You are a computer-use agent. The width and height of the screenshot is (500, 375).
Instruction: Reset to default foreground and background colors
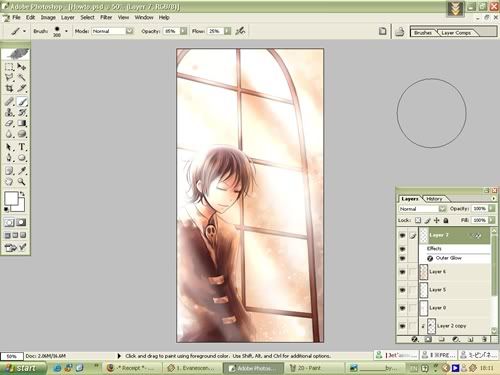click(x=6, y=209)
